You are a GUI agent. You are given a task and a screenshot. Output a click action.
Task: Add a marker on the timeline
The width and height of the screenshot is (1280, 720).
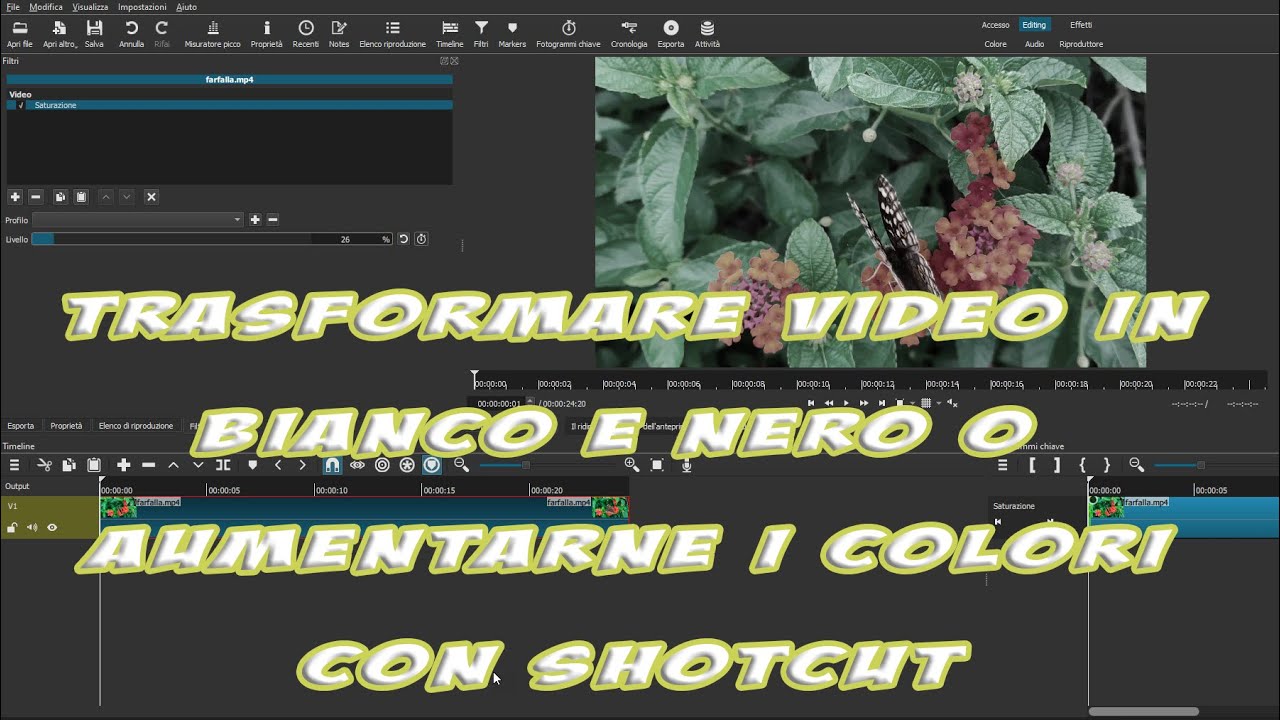tap(252, 465)
